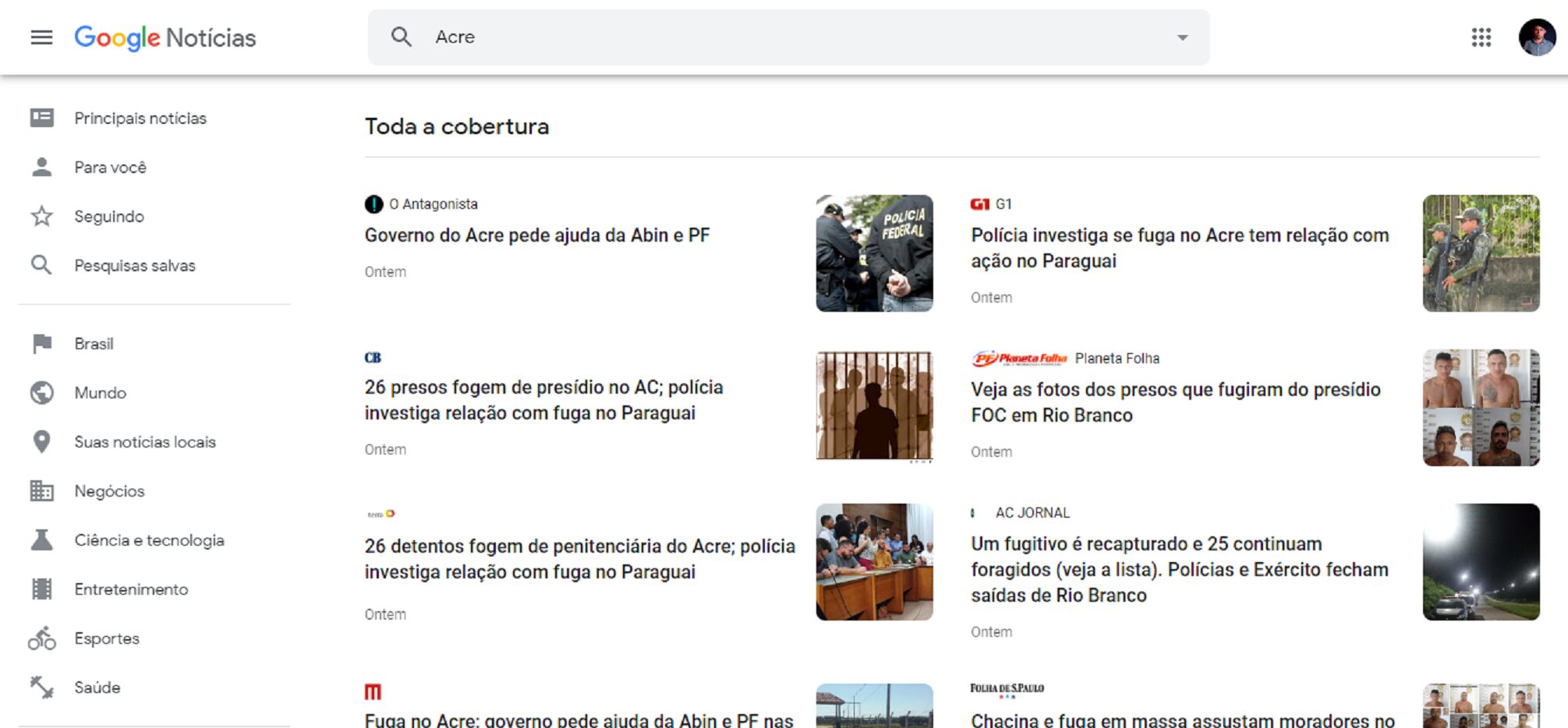Viewport: 1568px width, 728px height.
Task: Open Pesquisas salvas
Action: (x=135, y=265)
